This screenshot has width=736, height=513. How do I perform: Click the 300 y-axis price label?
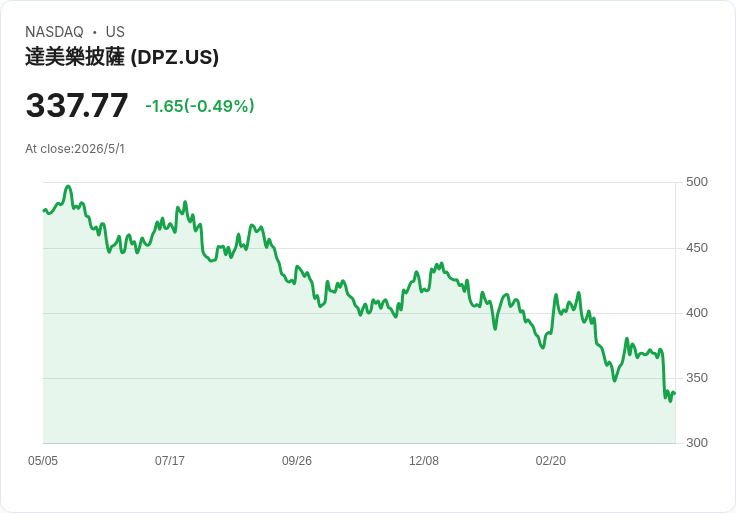tap(697, 443)
